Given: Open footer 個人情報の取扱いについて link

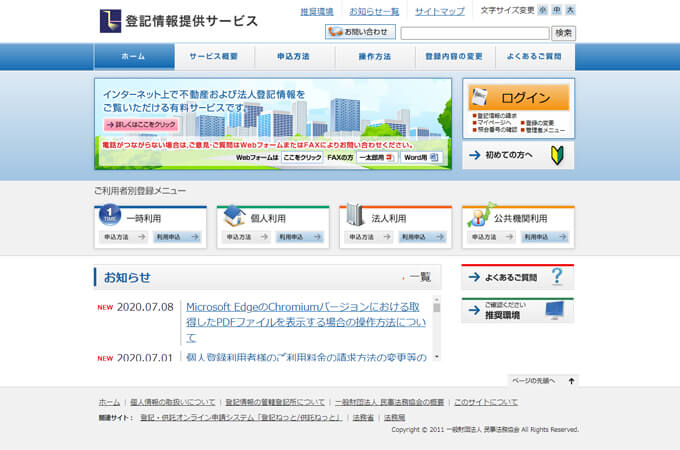Looking at the screenshot, I should (173, 402).
